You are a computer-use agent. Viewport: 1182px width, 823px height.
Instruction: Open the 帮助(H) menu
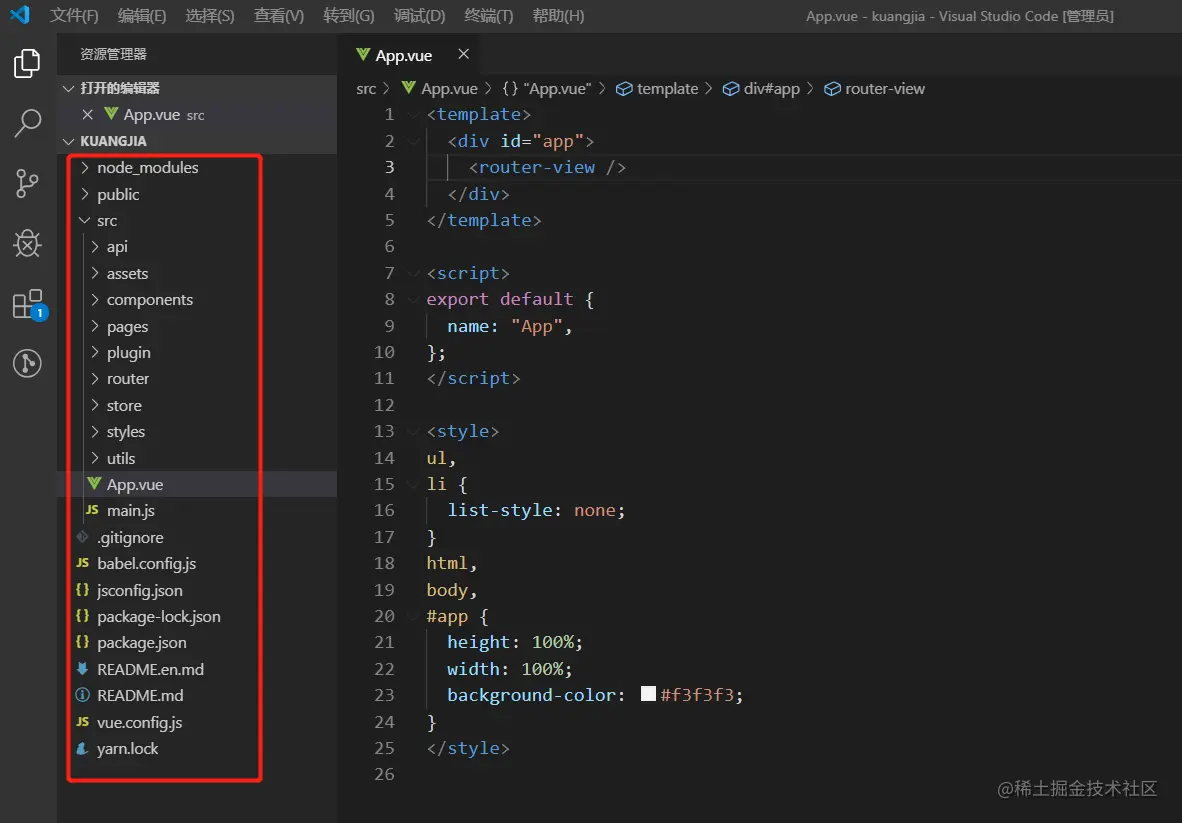click(558, 15)
